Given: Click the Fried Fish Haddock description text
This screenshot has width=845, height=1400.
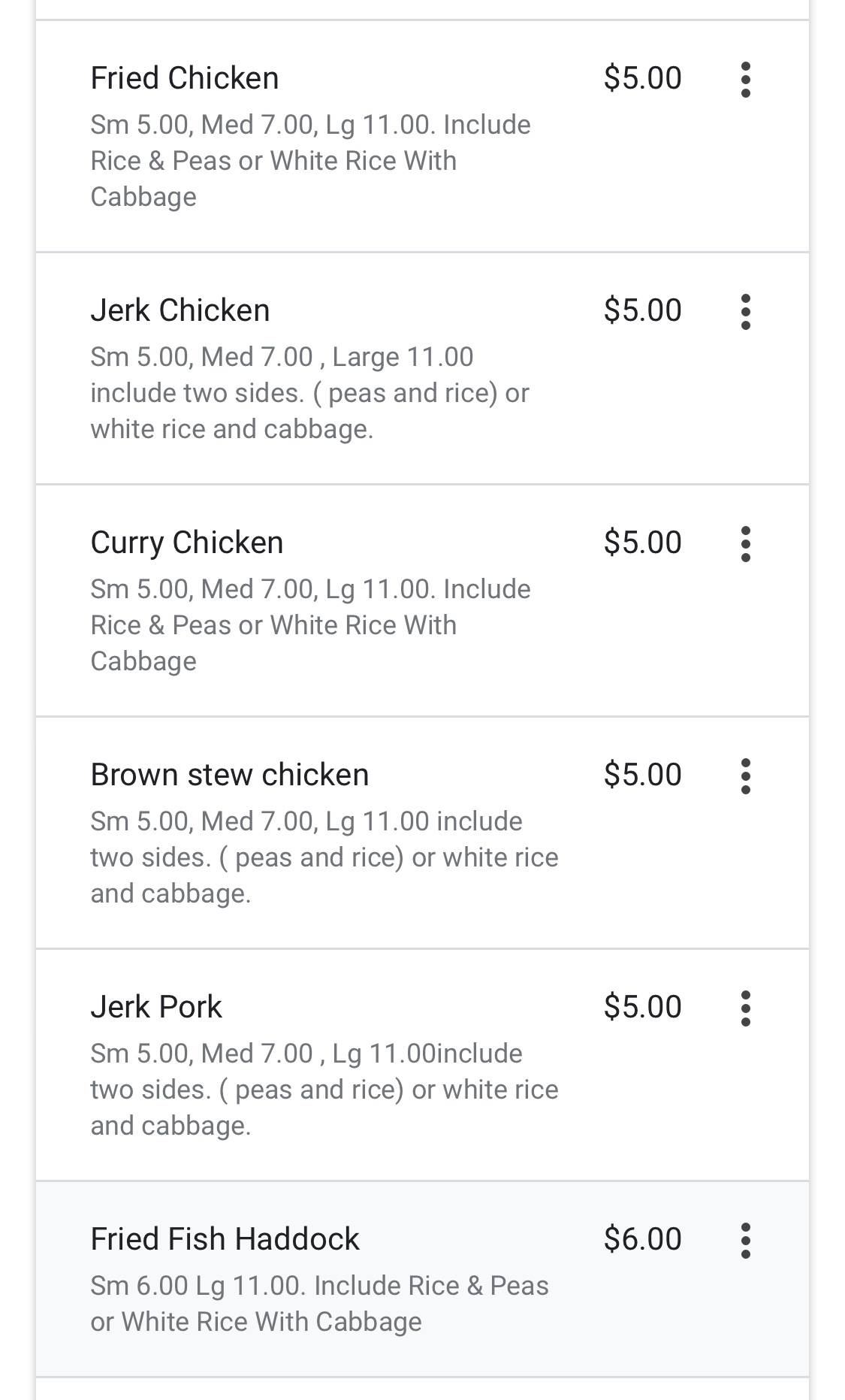Looking at the screenshot, I should (319, 1304).
